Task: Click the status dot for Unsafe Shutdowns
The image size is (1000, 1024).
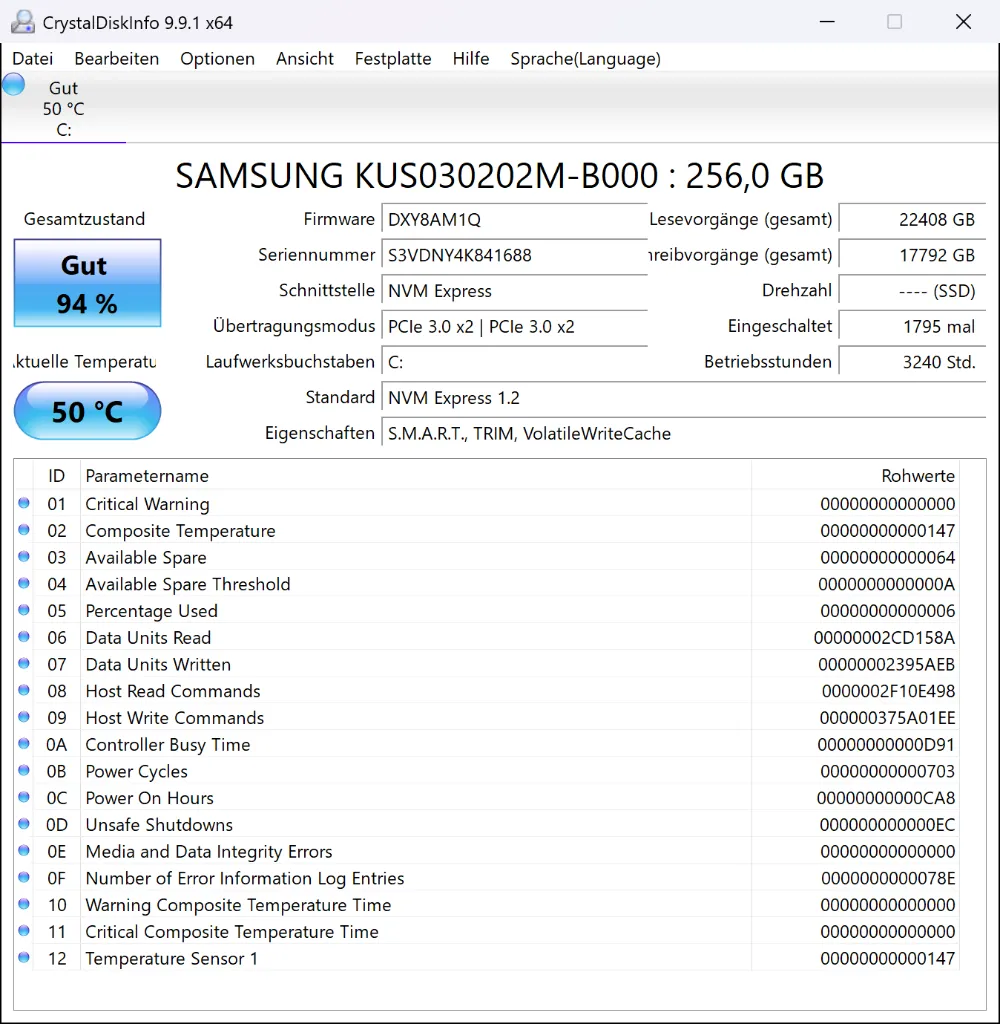Action: pyautogui.click(x=24, y=824)
